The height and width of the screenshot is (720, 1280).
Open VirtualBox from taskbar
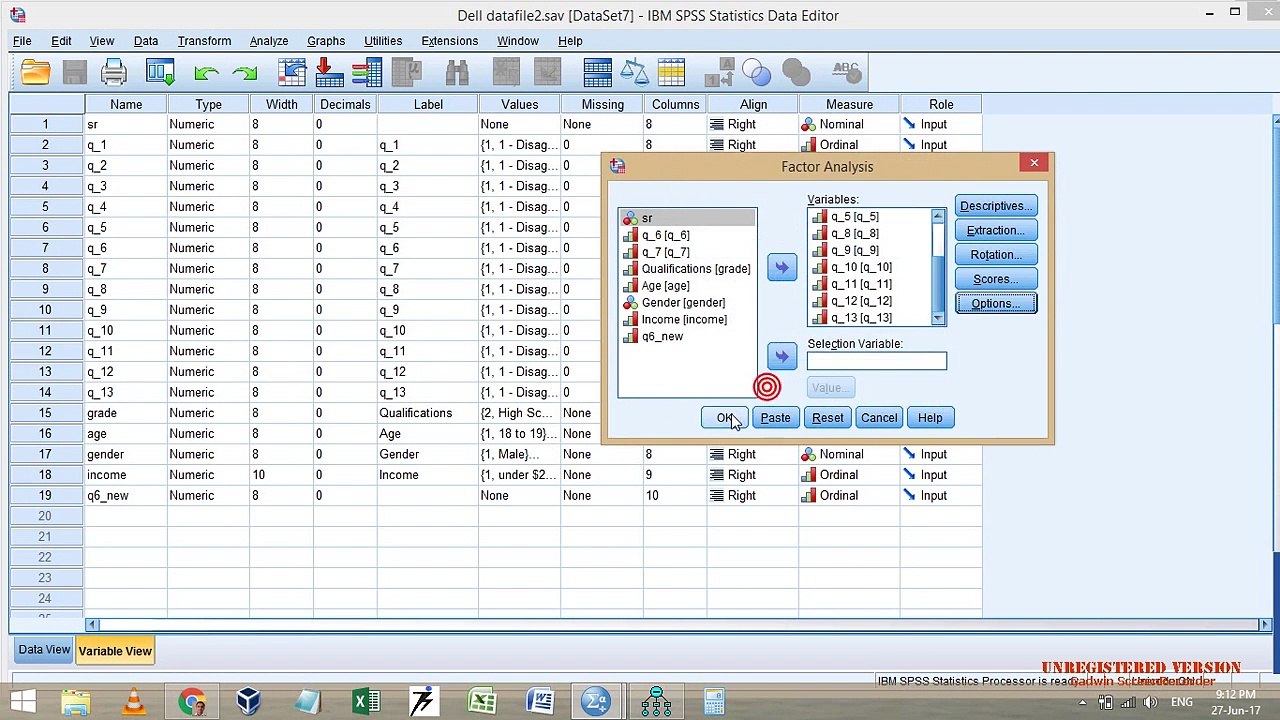point(249,702)
